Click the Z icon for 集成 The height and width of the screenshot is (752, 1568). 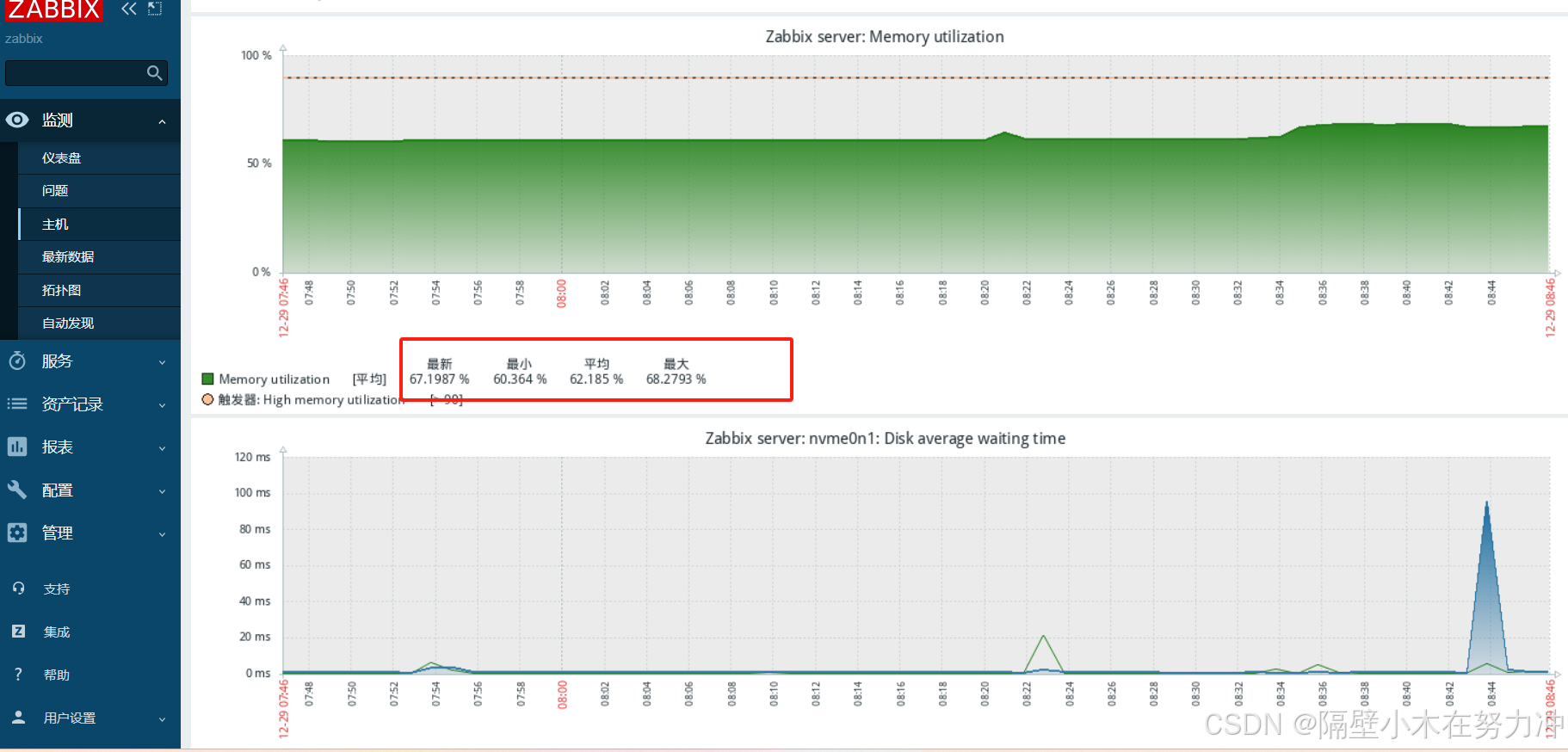coord(18,632)
